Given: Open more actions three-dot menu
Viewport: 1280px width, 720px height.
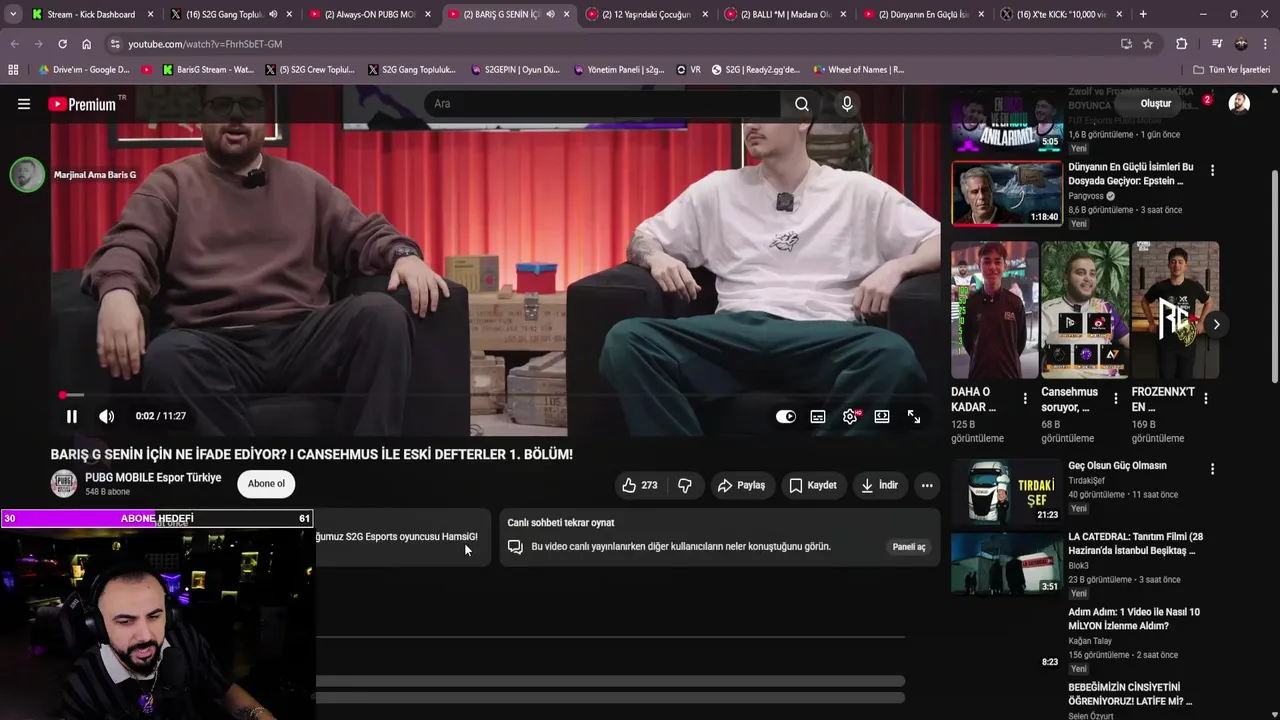Looking at the screenshot, I should [x=927, y=485].
